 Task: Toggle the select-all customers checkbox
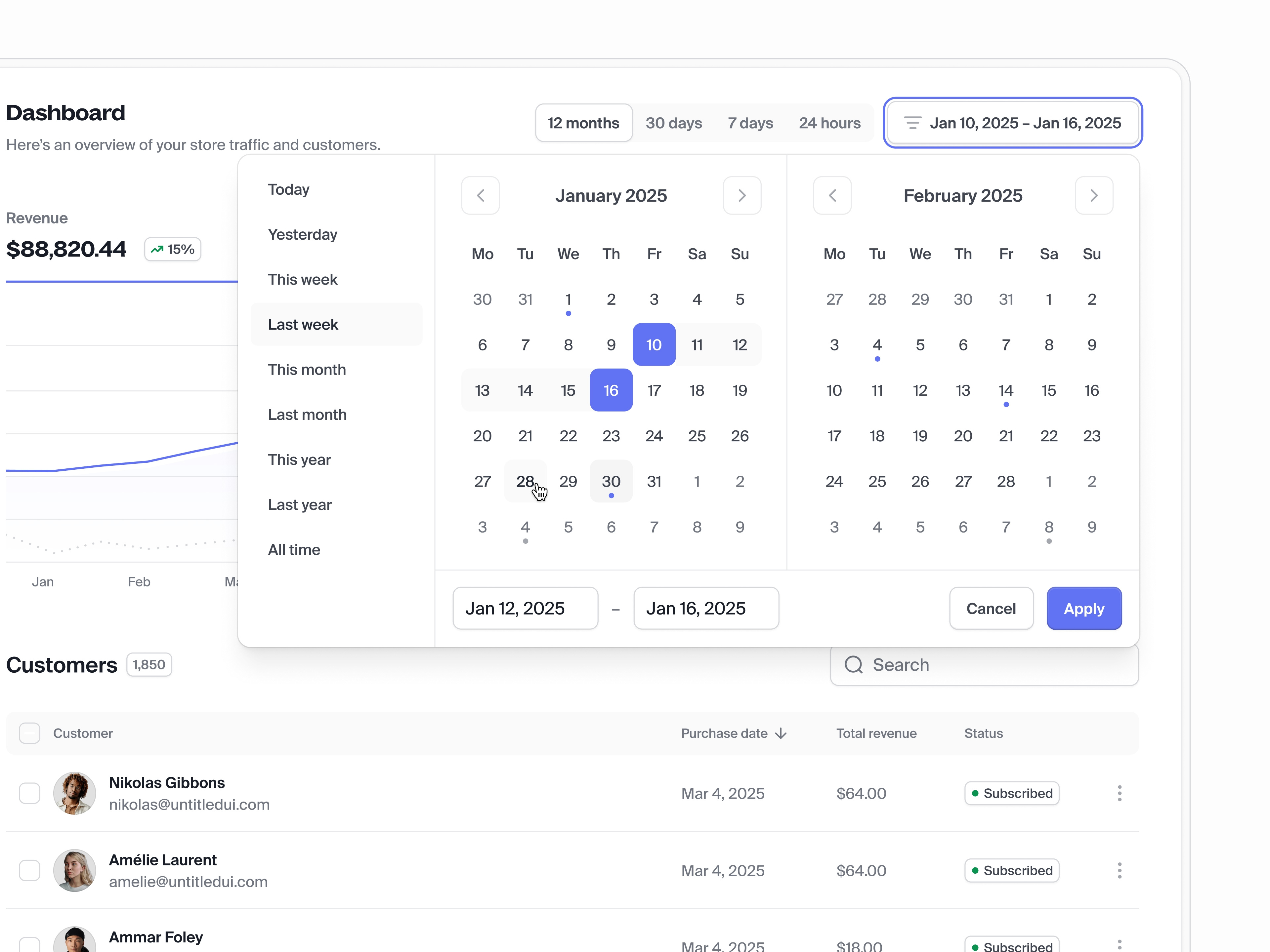tap(29, 734)
